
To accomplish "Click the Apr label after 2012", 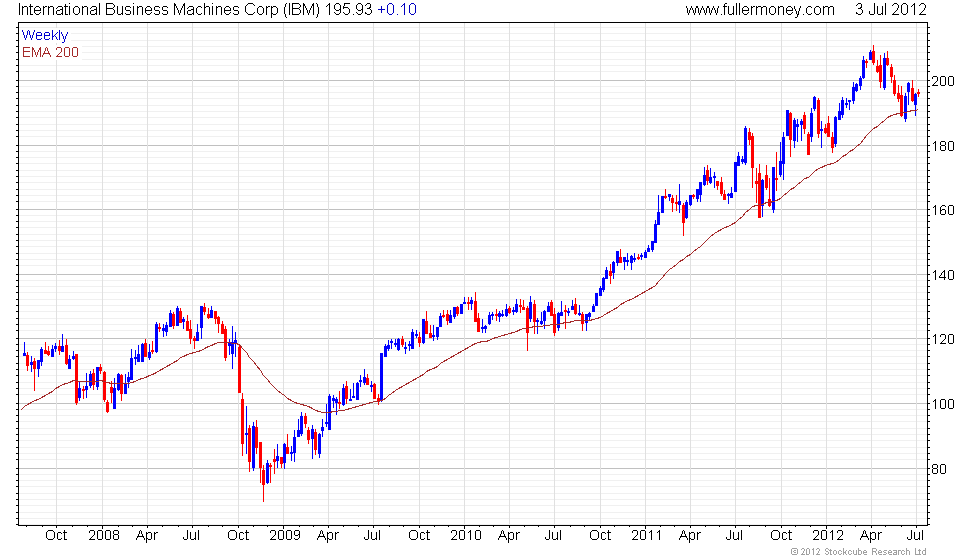I will [871, 536].
